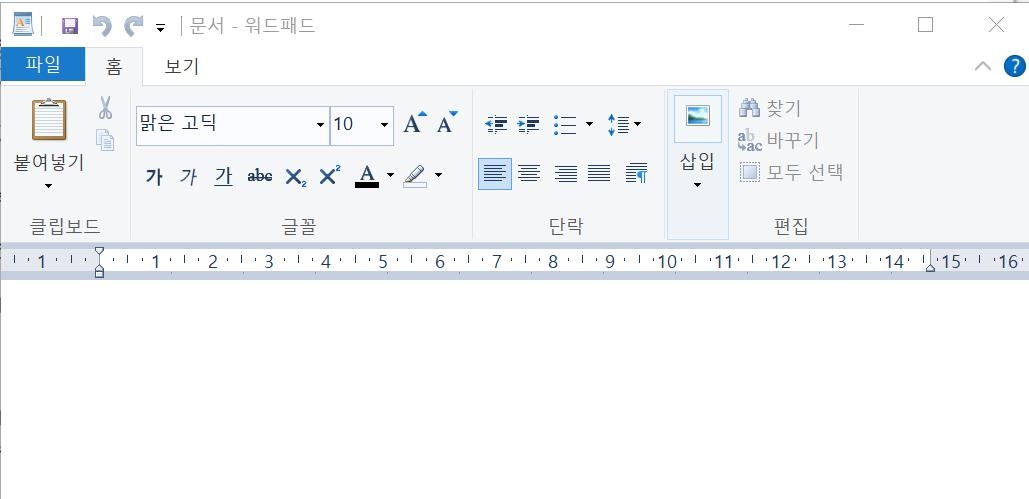Apply superscript formatting
The image size is (1029, 499).
pyautogui.click(x=329, y=176)
